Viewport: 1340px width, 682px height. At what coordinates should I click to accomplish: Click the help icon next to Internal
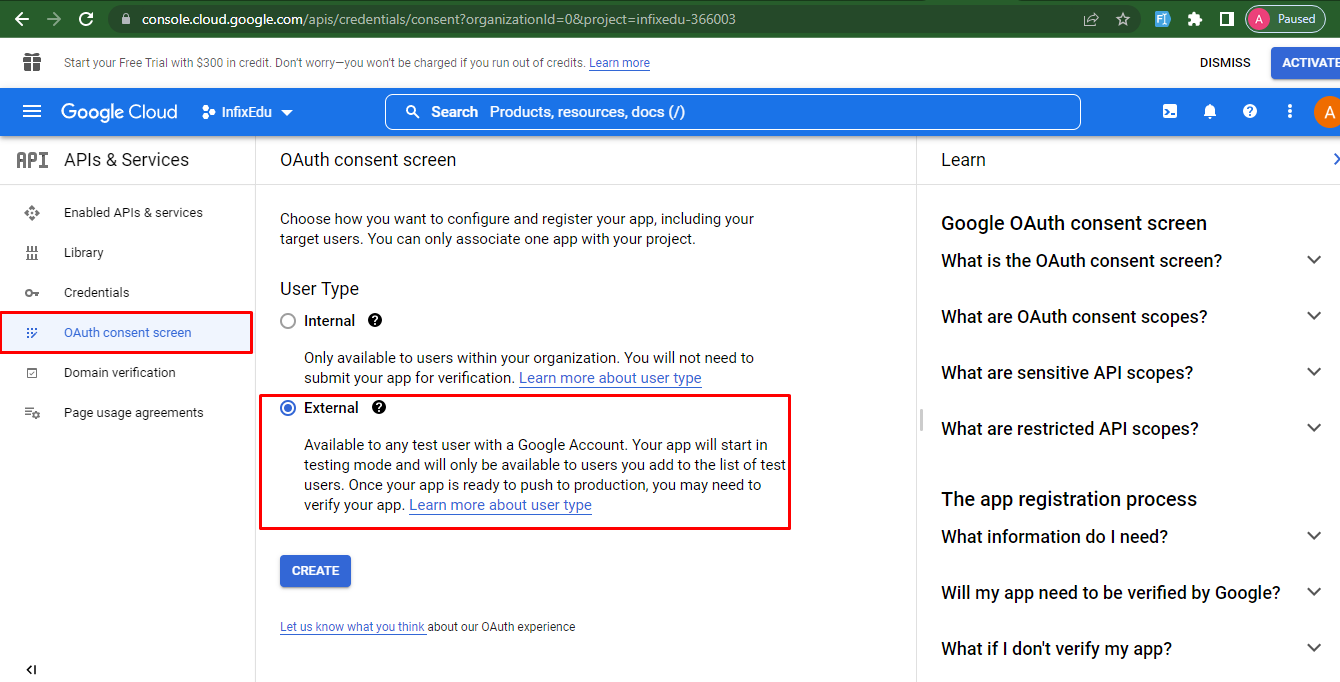(375, 321)
